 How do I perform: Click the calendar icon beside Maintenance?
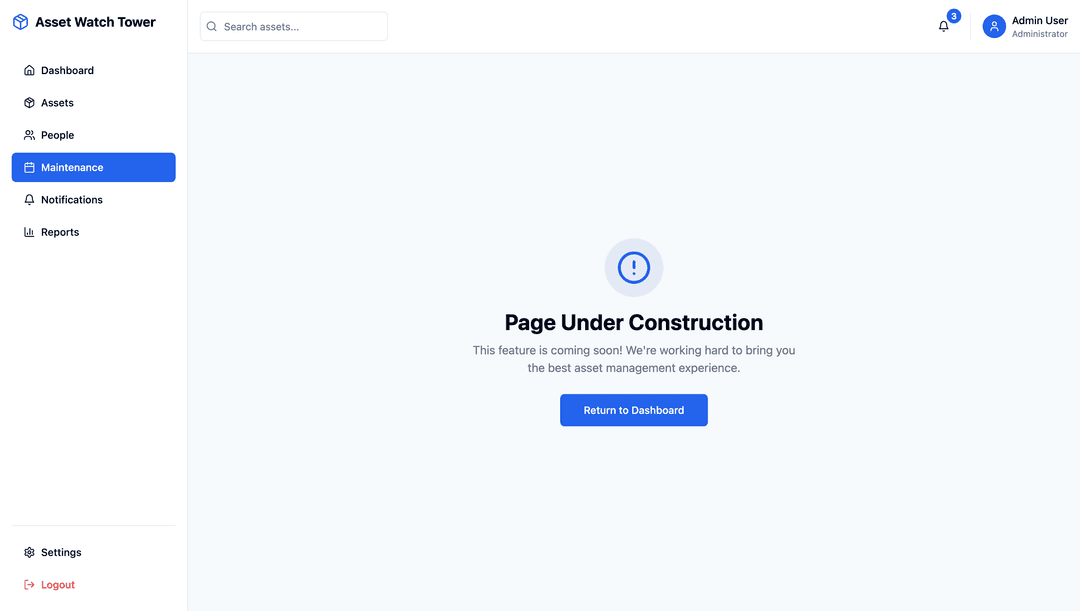[x=29, y=168]
